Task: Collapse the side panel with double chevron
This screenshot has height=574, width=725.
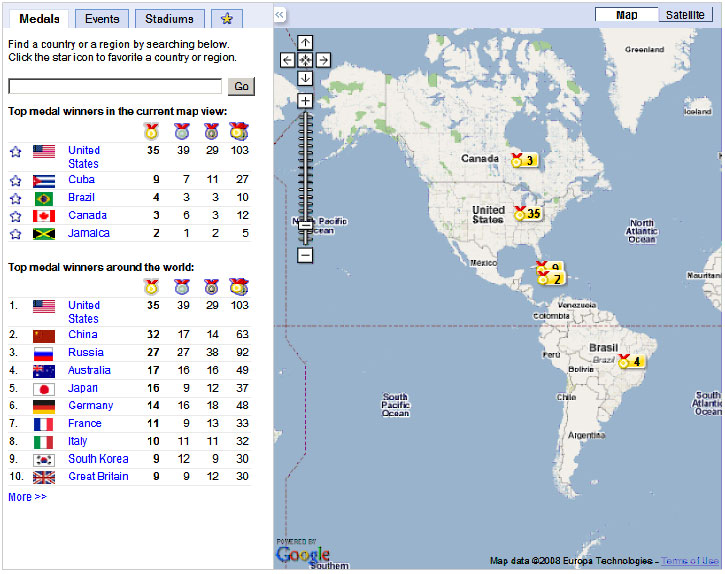Action: (x=279, y=15)
